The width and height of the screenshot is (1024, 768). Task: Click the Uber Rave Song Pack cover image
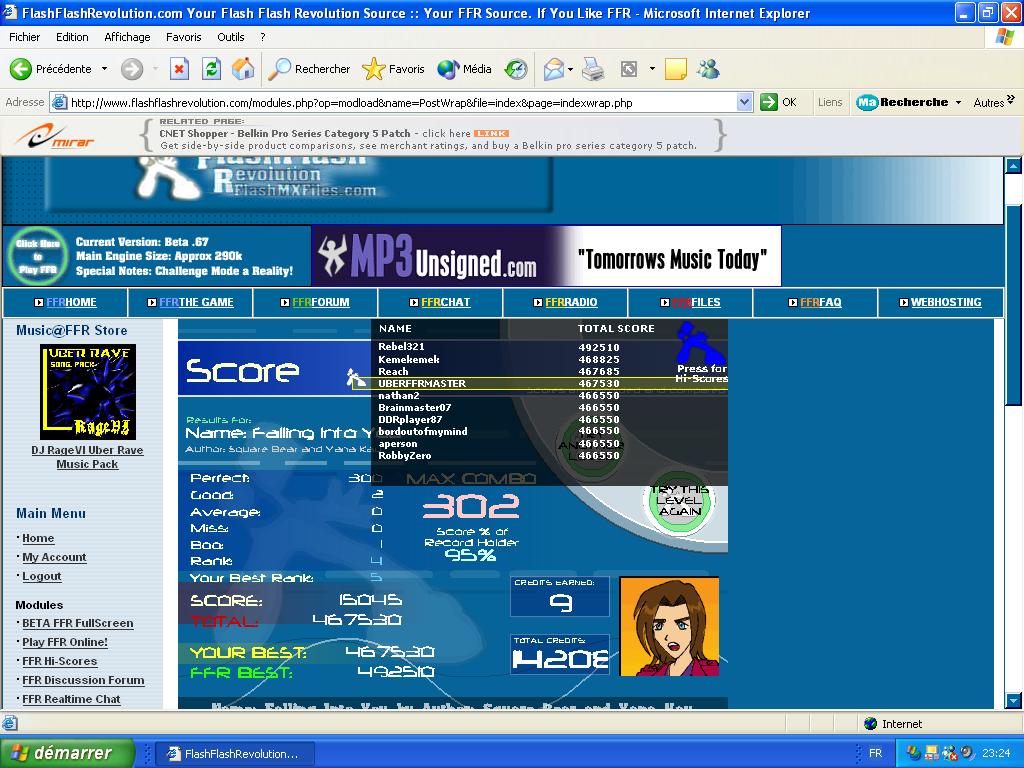tap(88, 392)
